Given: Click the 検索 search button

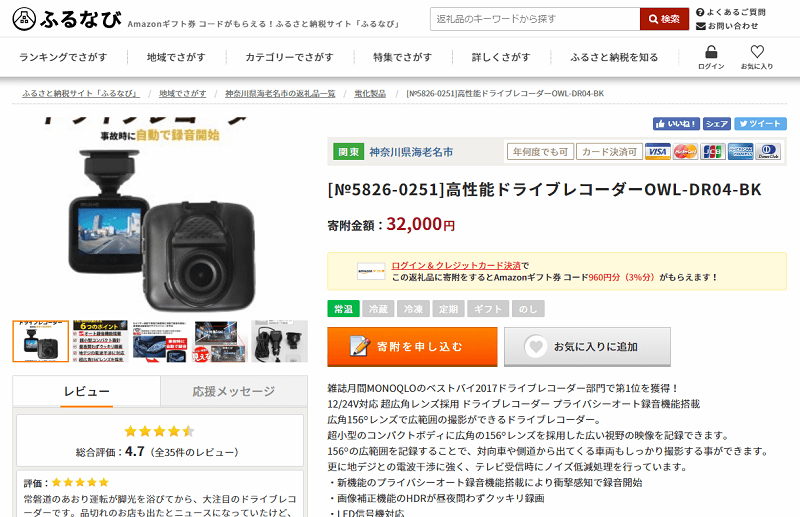Looking at the screenshot, I should [664, 19].
